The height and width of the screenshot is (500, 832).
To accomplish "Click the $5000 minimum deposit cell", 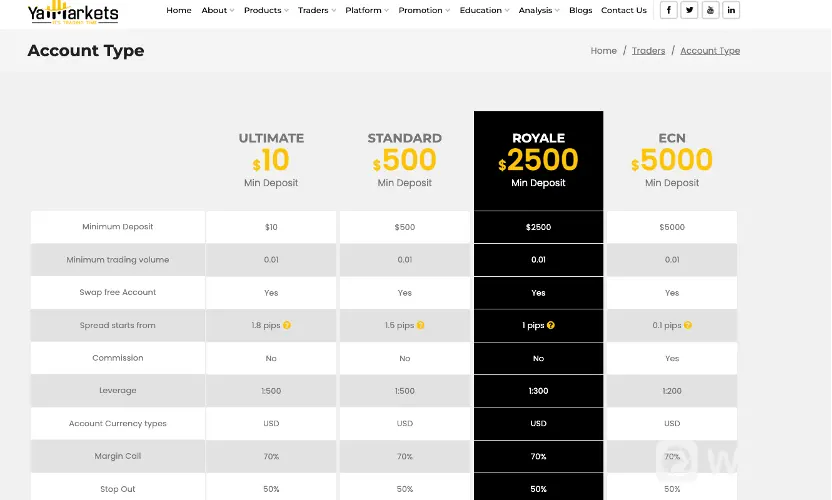I will point(672,227).
